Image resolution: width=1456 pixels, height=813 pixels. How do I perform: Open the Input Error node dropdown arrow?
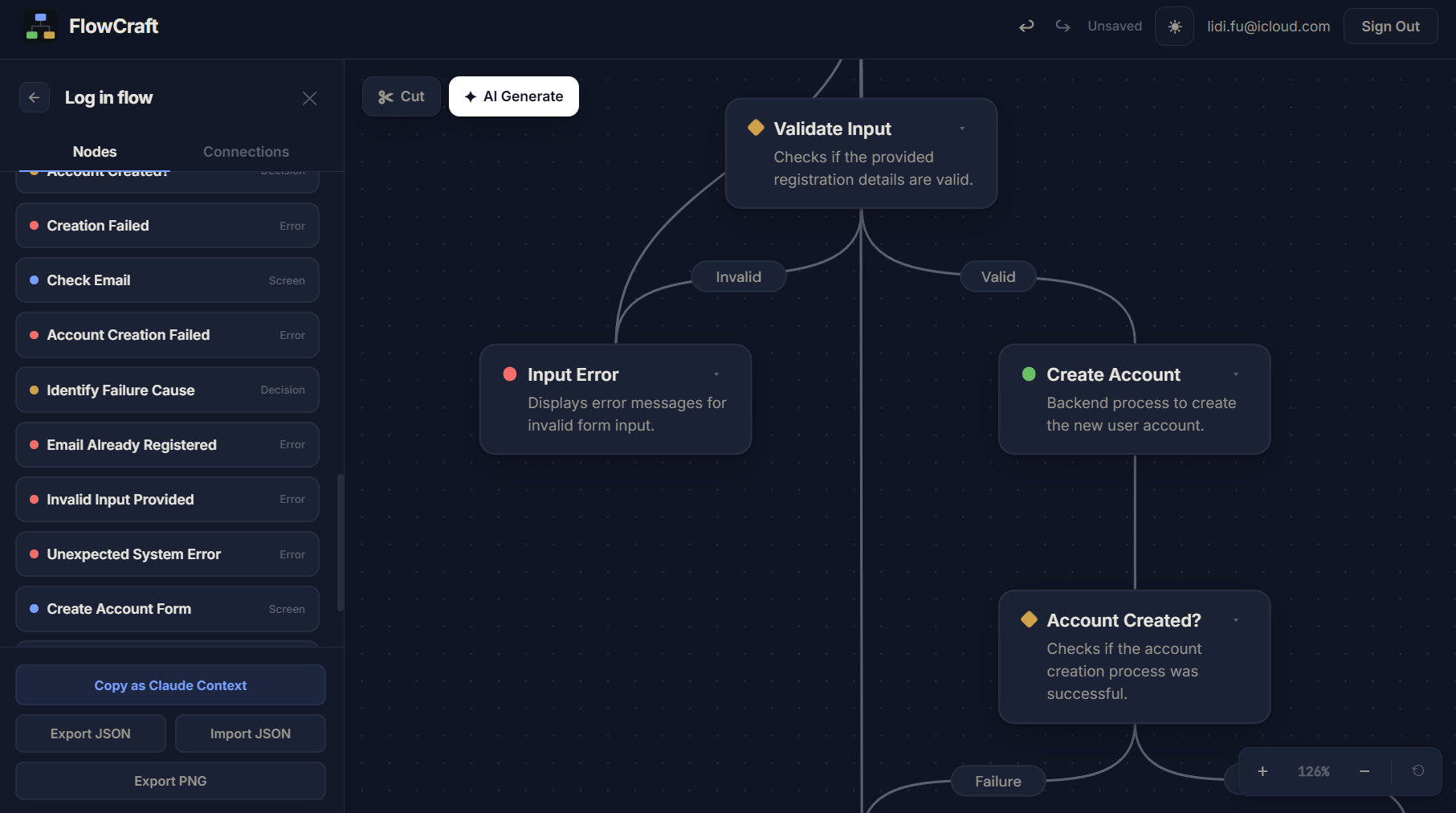[x=716, y=374]
